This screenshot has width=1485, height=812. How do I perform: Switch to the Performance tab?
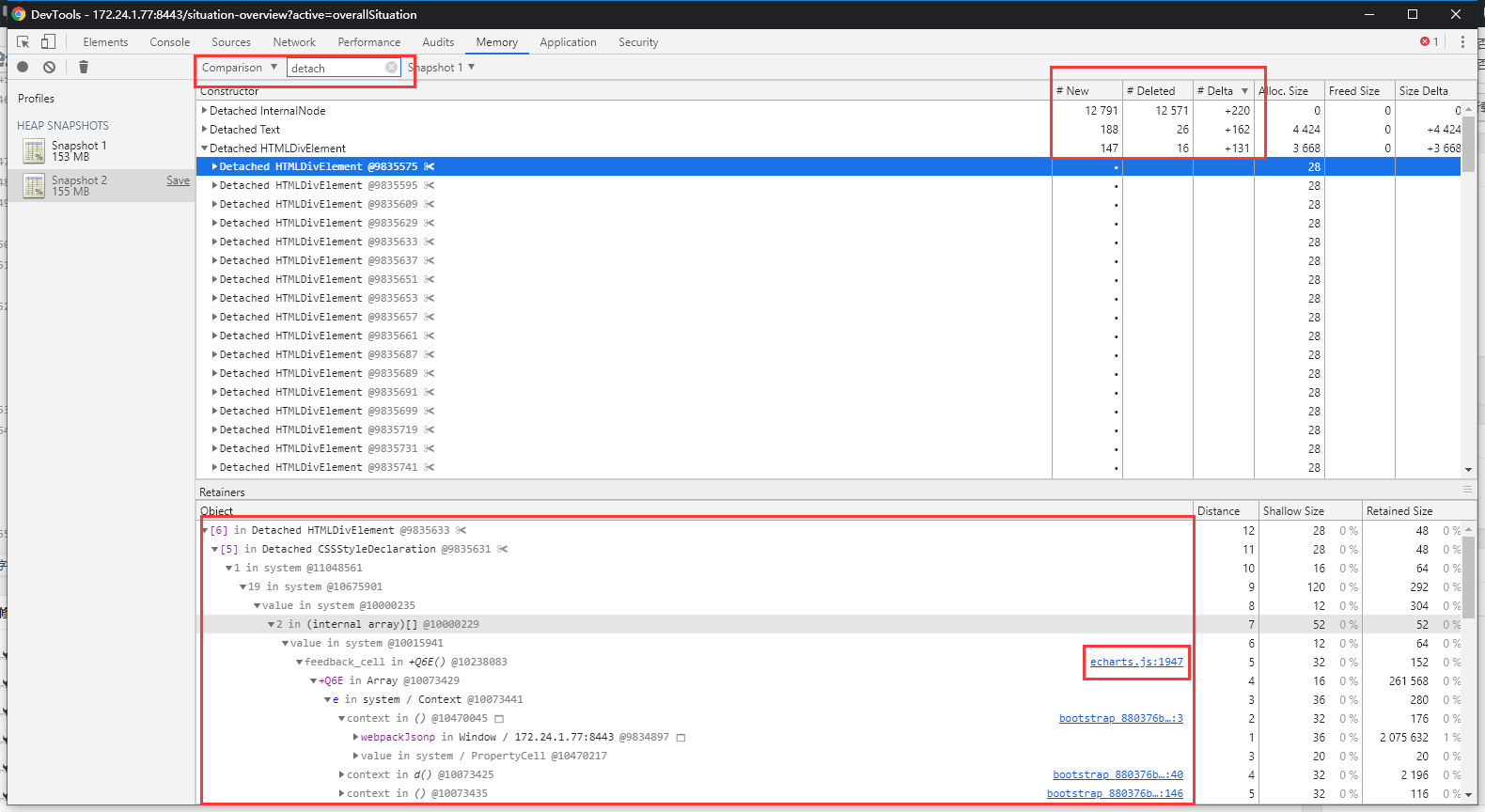pyautogui.click(x=369, y=42)
